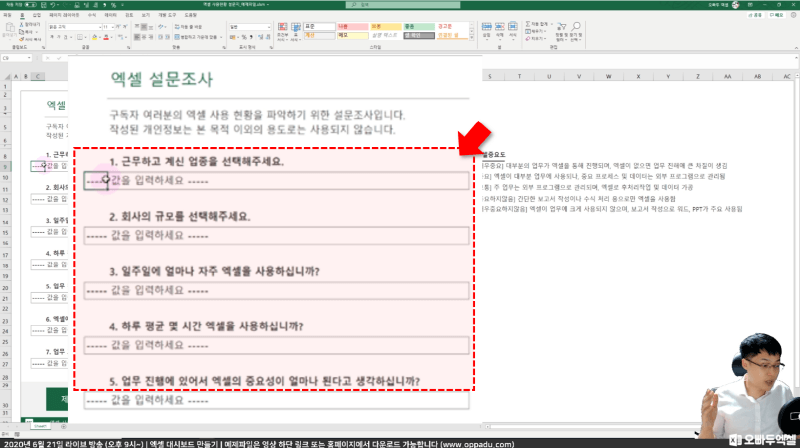Click the formula bar enter (check mark) icon
800x448 pixels.
59,58
